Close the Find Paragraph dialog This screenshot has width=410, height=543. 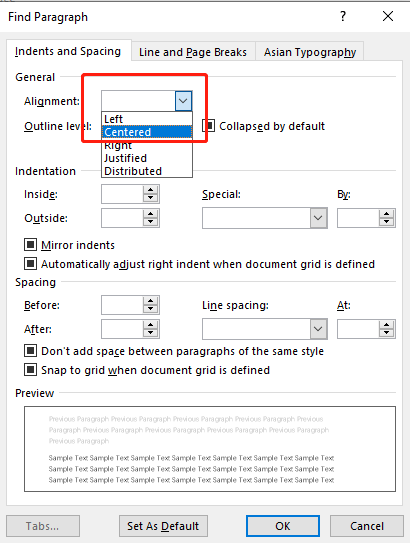[x=388, y=16]
